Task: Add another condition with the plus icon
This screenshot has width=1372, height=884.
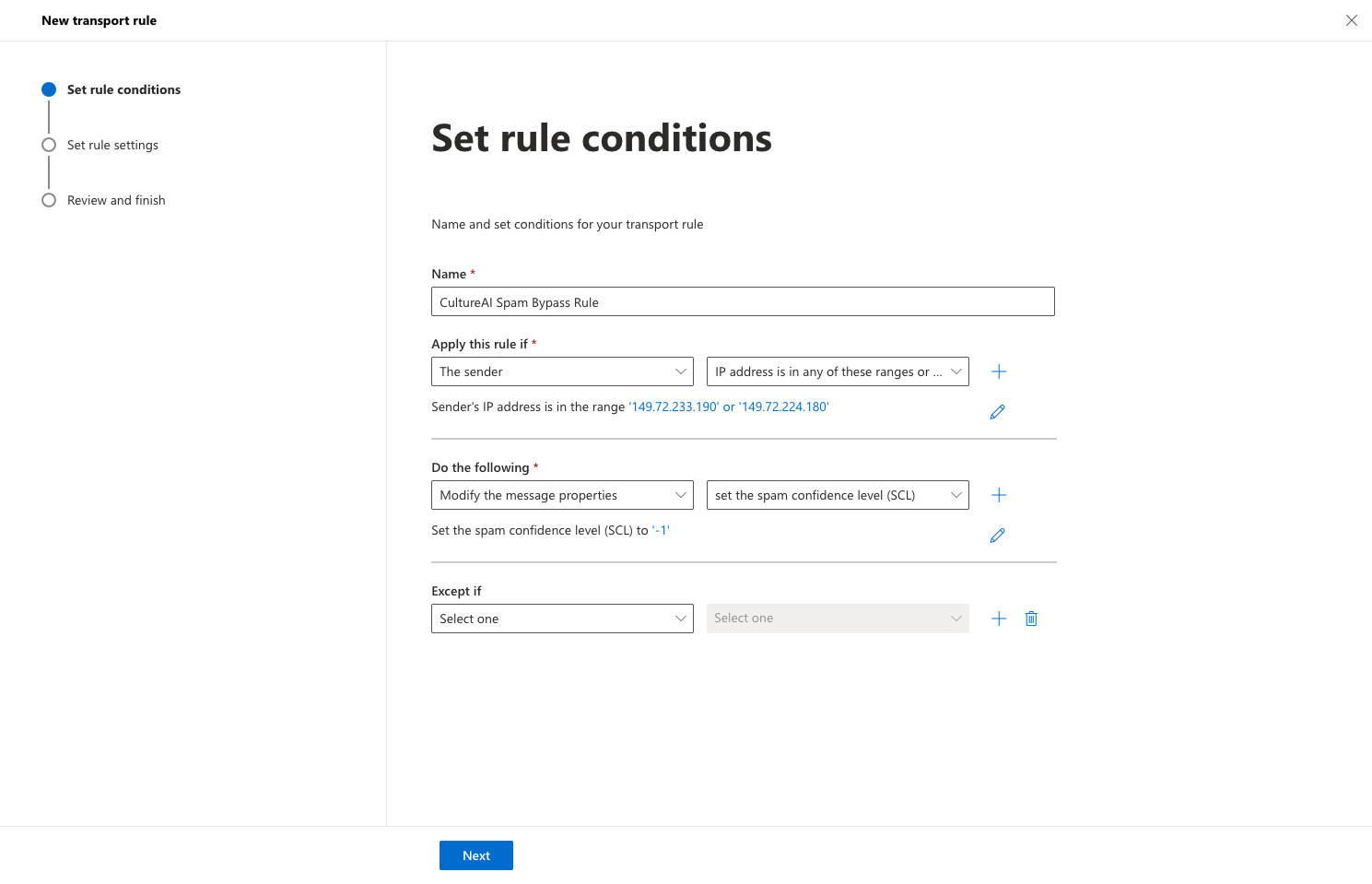Action: tap(998, 371)
